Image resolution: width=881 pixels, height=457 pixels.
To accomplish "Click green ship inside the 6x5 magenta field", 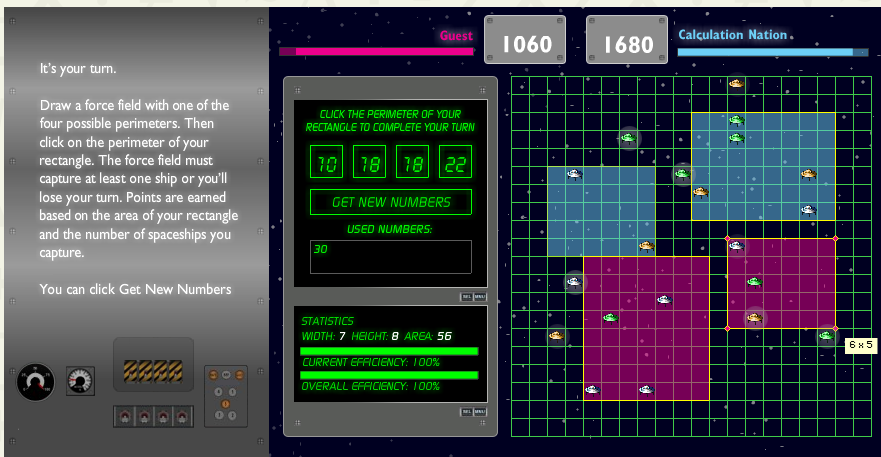I will pyautogui.click(x=755, y=282).
